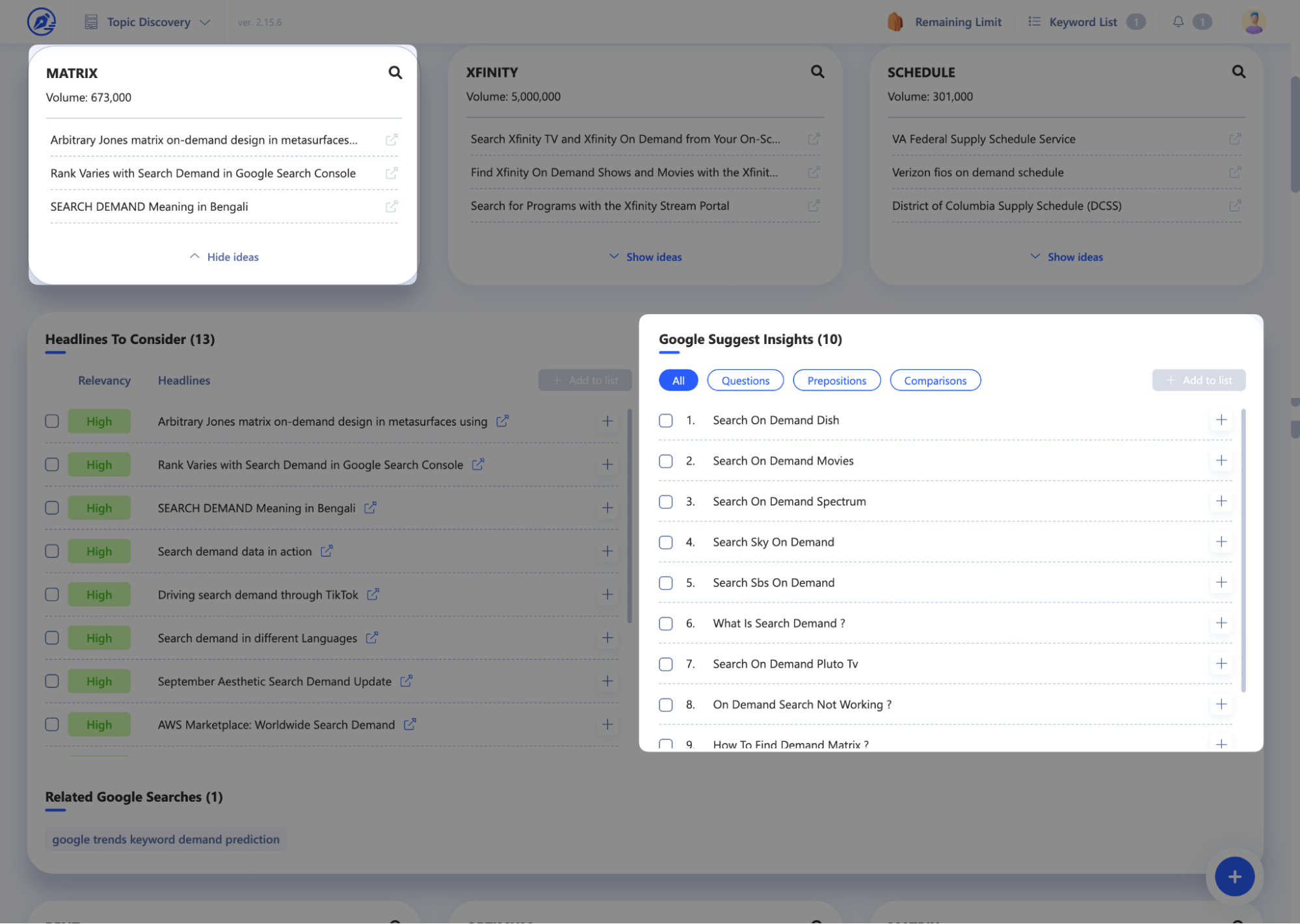This screenshot has height=924, width=1300.
Task: Check Search On Demand Dish checkbox
Action: 666,421
